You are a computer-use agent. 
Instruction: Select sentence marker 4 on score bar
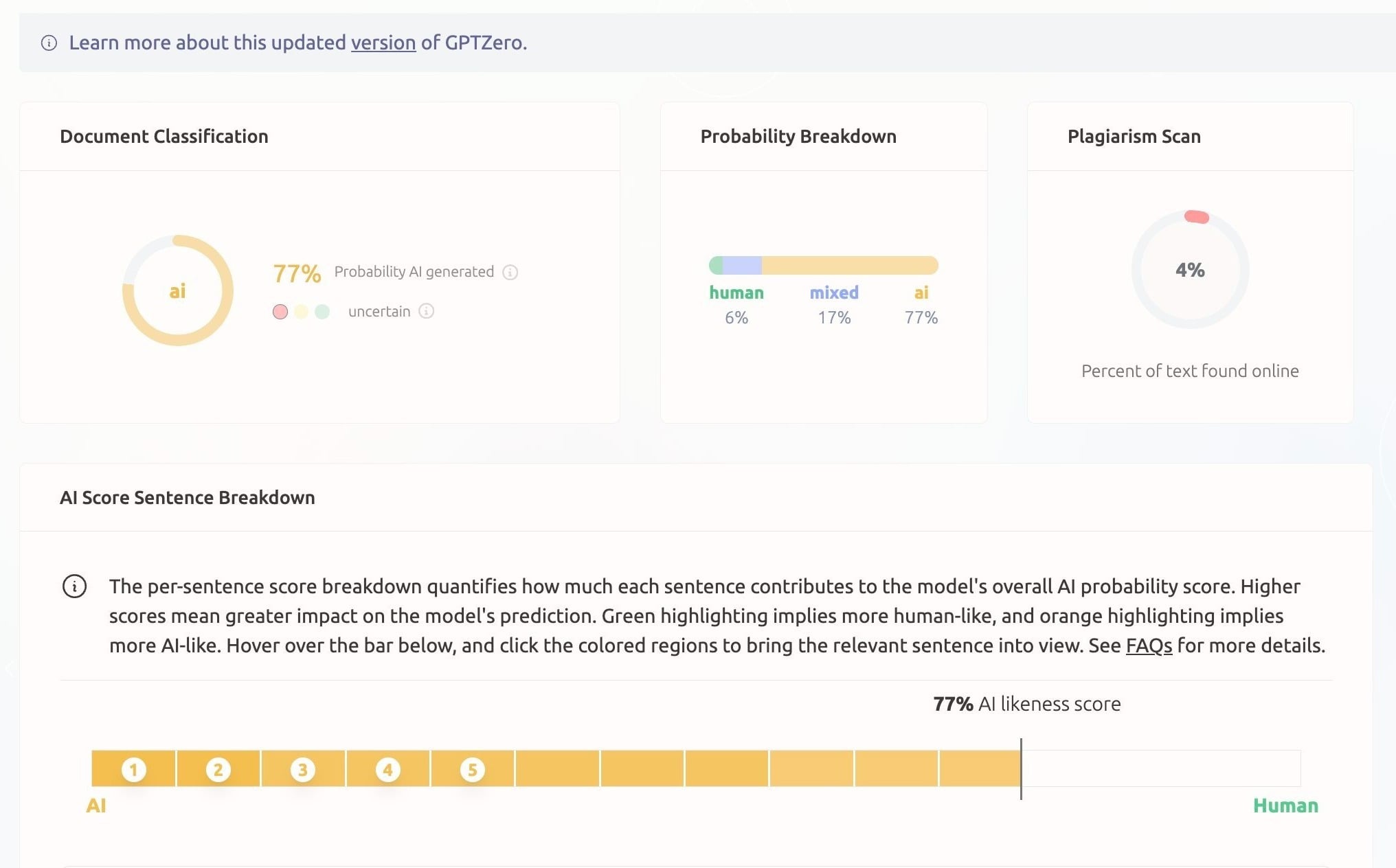pos(387,769)
